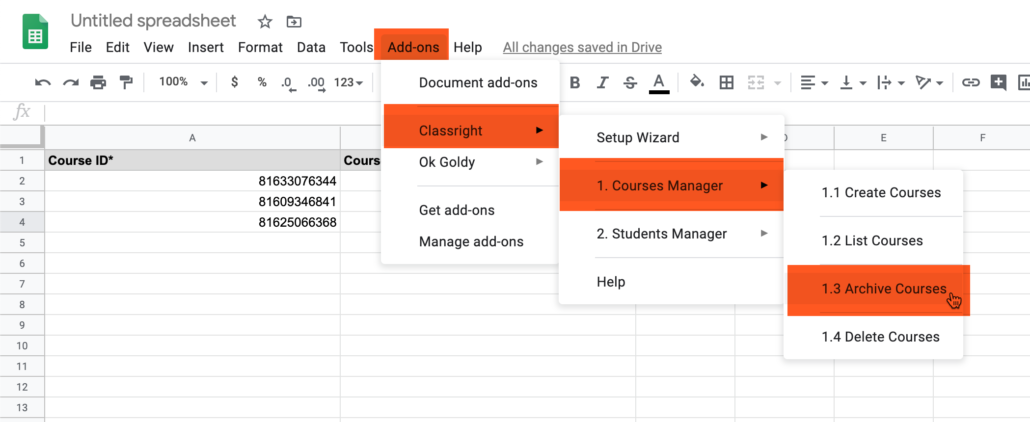Select cell containing 81609346841

(x=192, y=201)
